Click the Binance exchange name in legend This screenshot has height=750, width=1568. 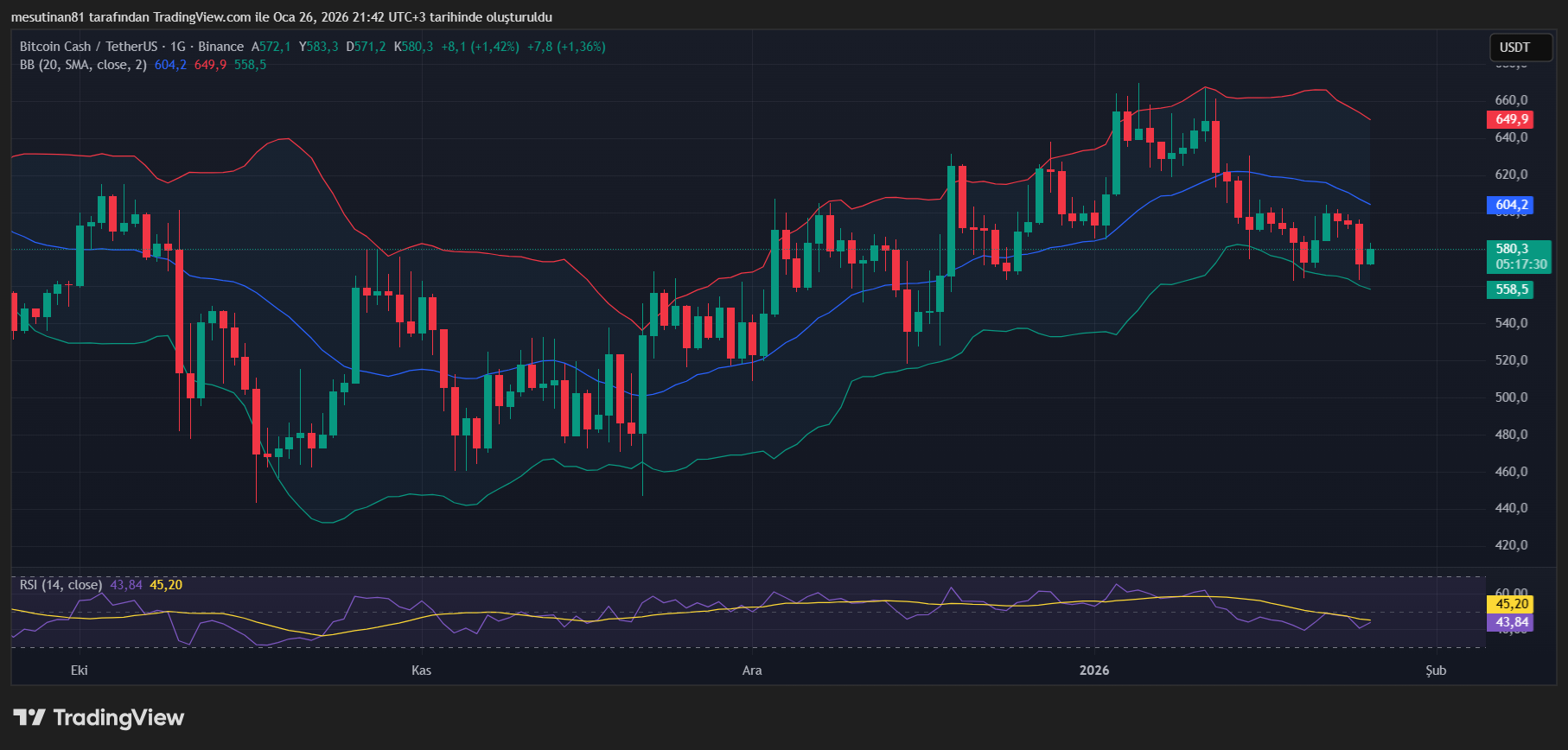220,47
